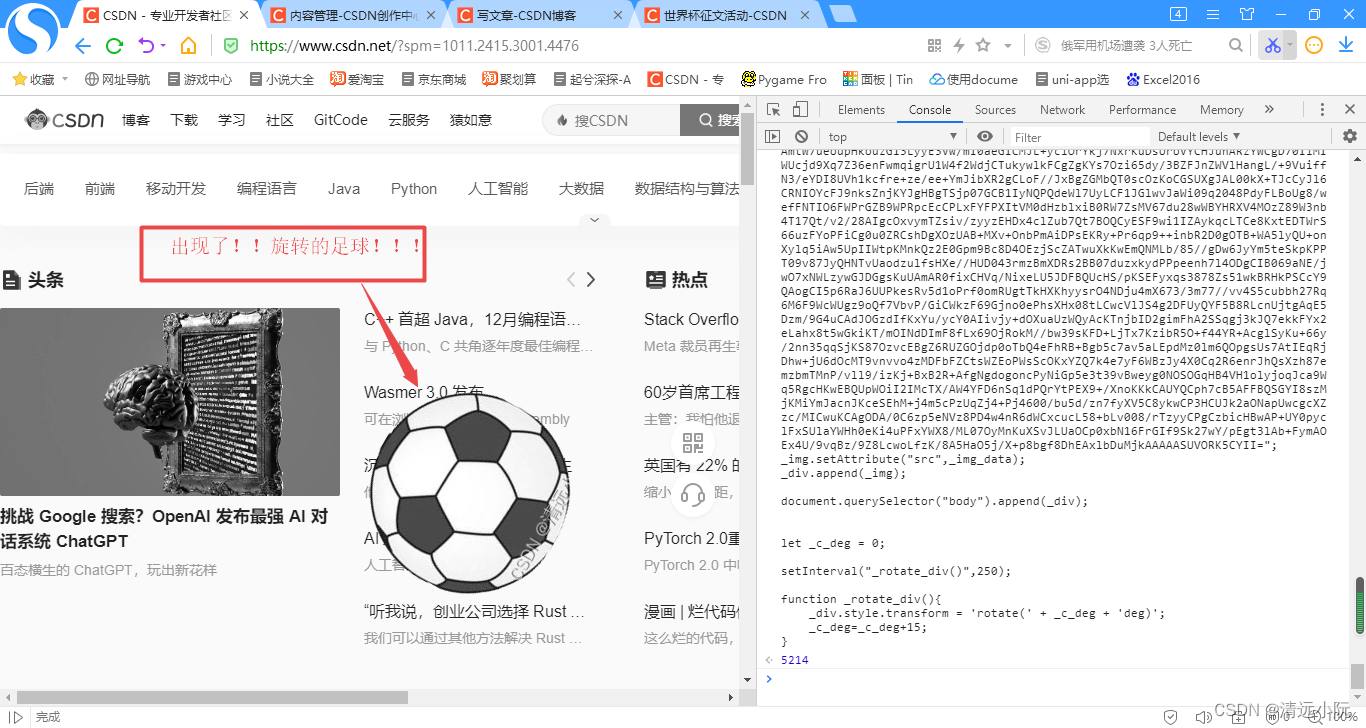Switch to the Sources tab
1366x728 pixels.
coord(995,110)
